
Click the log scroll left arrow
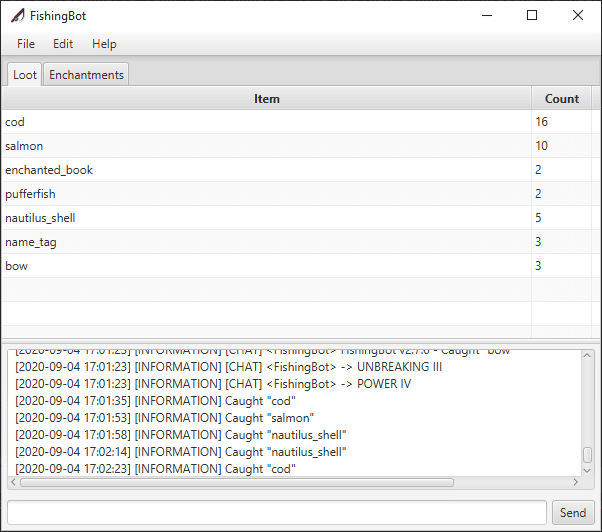pyautogui.click(x=13, y=482)
